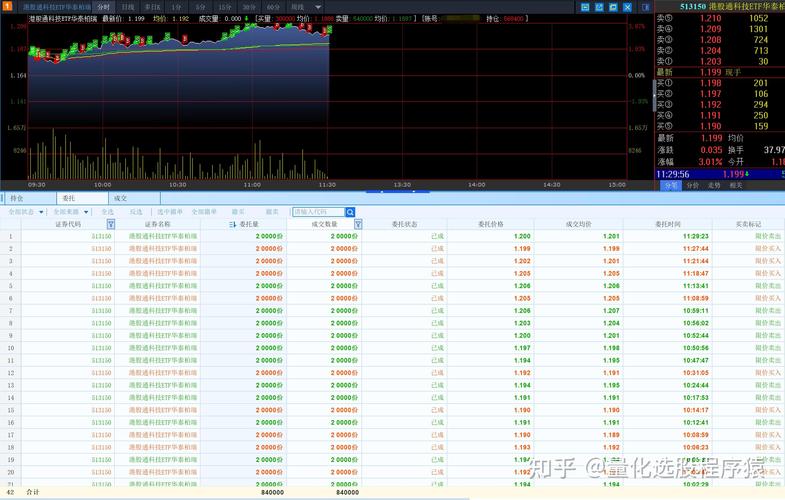Click the third blue chart window icon

pos(613,7)
